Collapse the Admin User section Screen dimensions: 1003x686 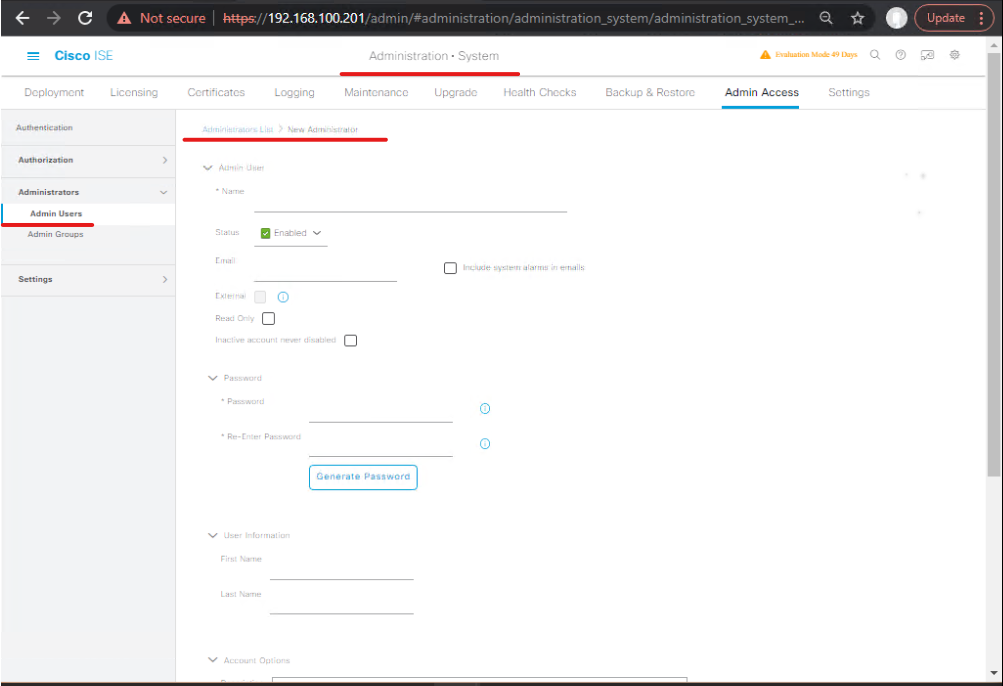point(207,168)
